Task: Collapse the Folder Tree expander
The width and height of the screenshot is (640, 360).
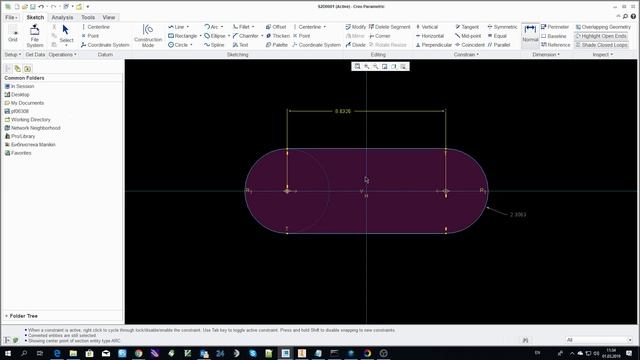Action: (7, 316)
